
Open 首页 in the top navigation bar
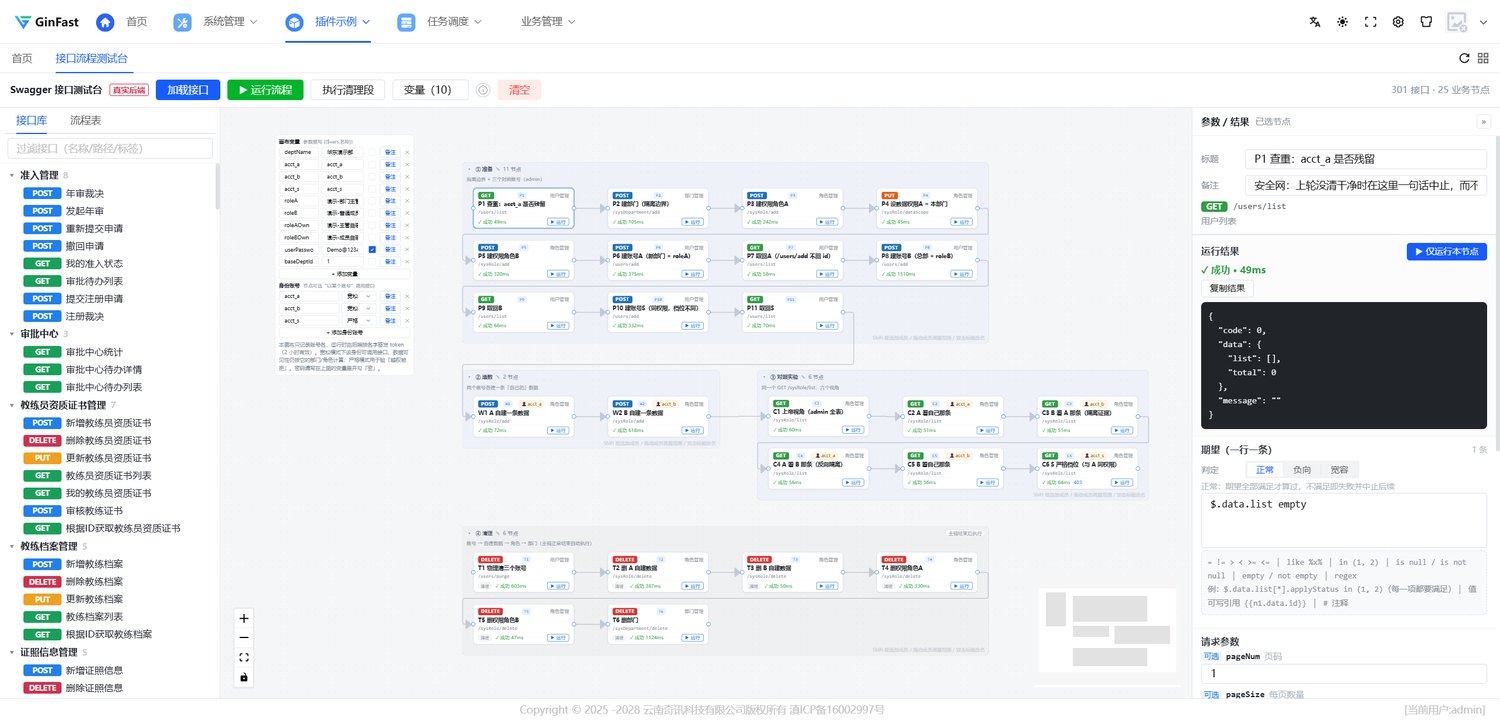[124, 22]
